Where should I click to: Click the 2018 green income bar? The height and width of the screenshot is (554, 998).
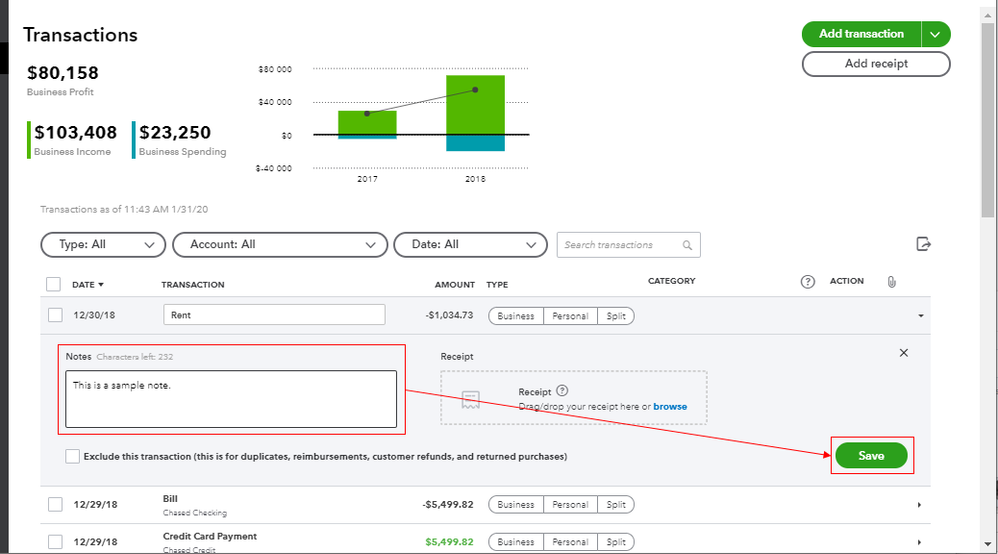pyautogui.click(x=475, y=105)
